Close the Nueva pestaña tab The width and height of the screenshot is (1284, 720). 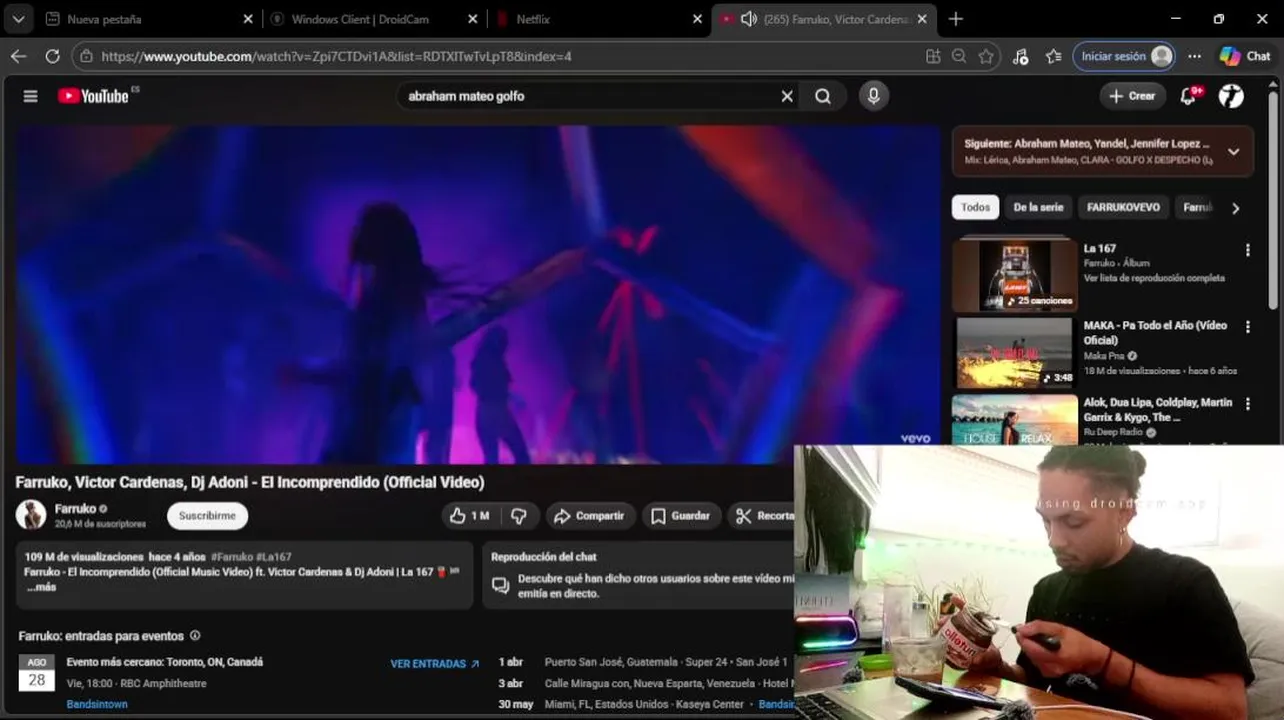click(248, 19)
